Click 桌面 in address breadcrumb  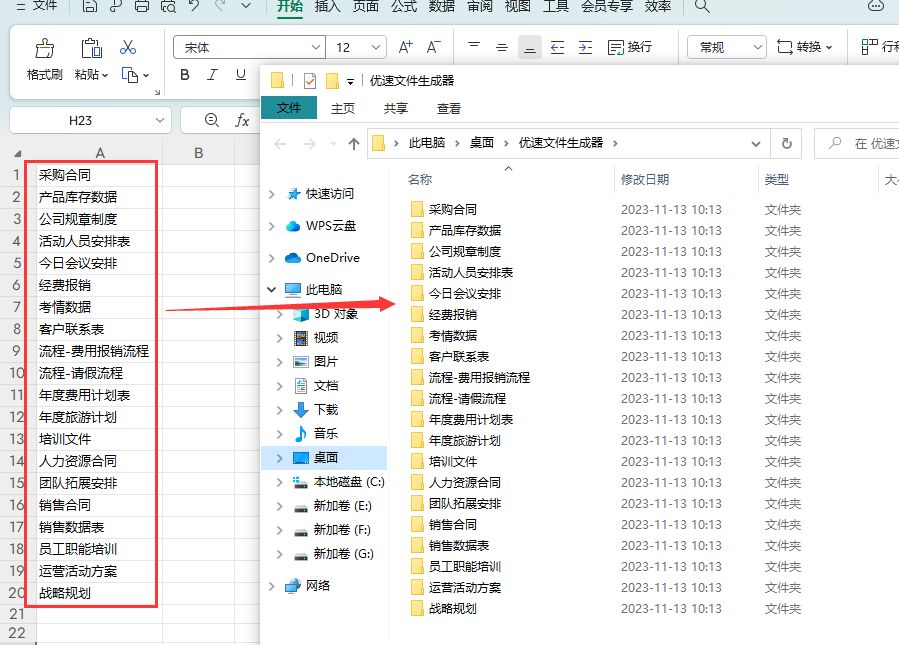(482, 143)
